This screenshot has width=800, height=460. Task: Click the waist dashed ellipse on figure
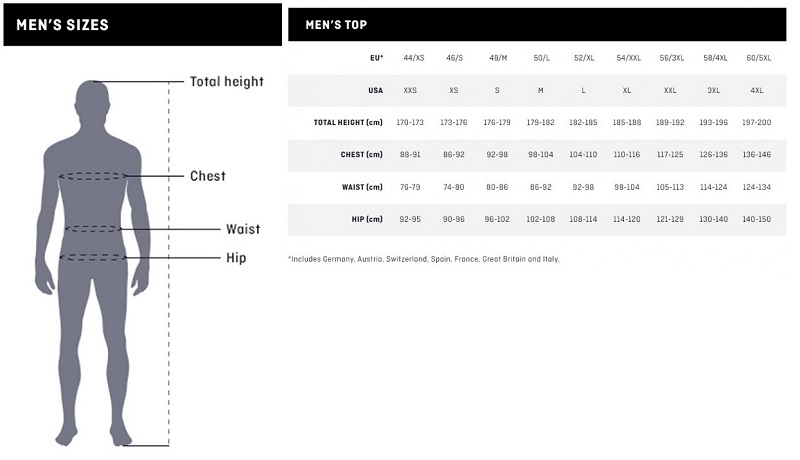[93, 229]
